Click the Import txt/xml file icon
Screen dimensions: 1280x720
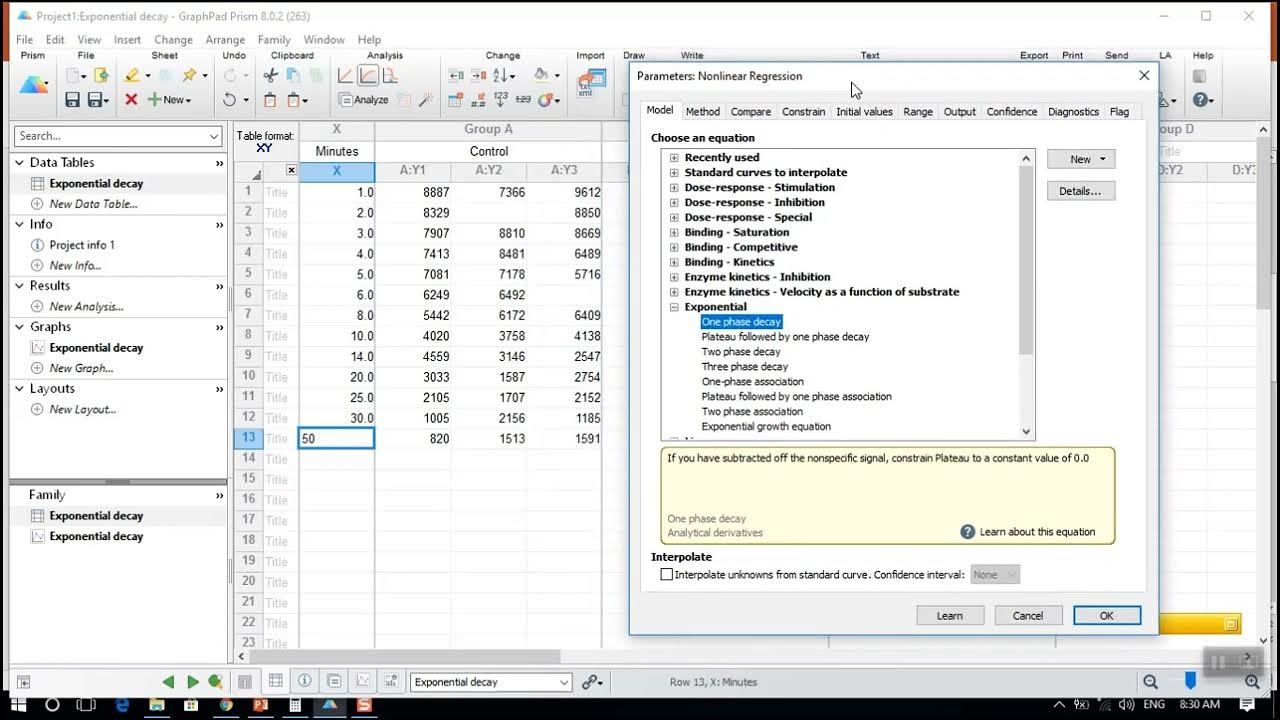[590, 85]
